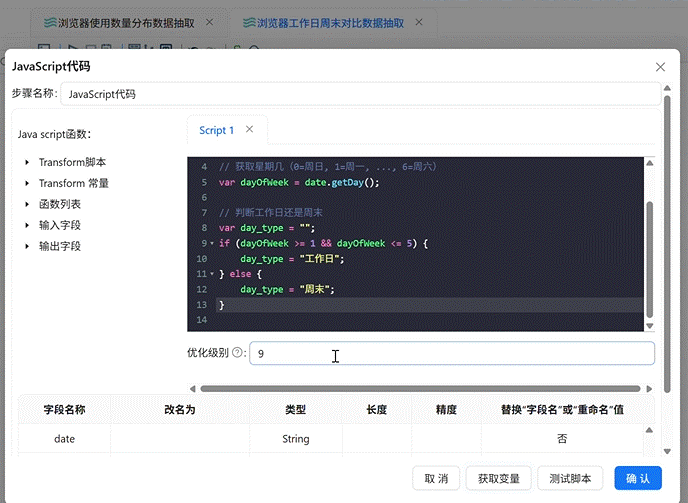Click the 浏览器使用数量分布数据抽取 tab's layers icon
This screenshot has width=688, height=503.
click(50, 23)
